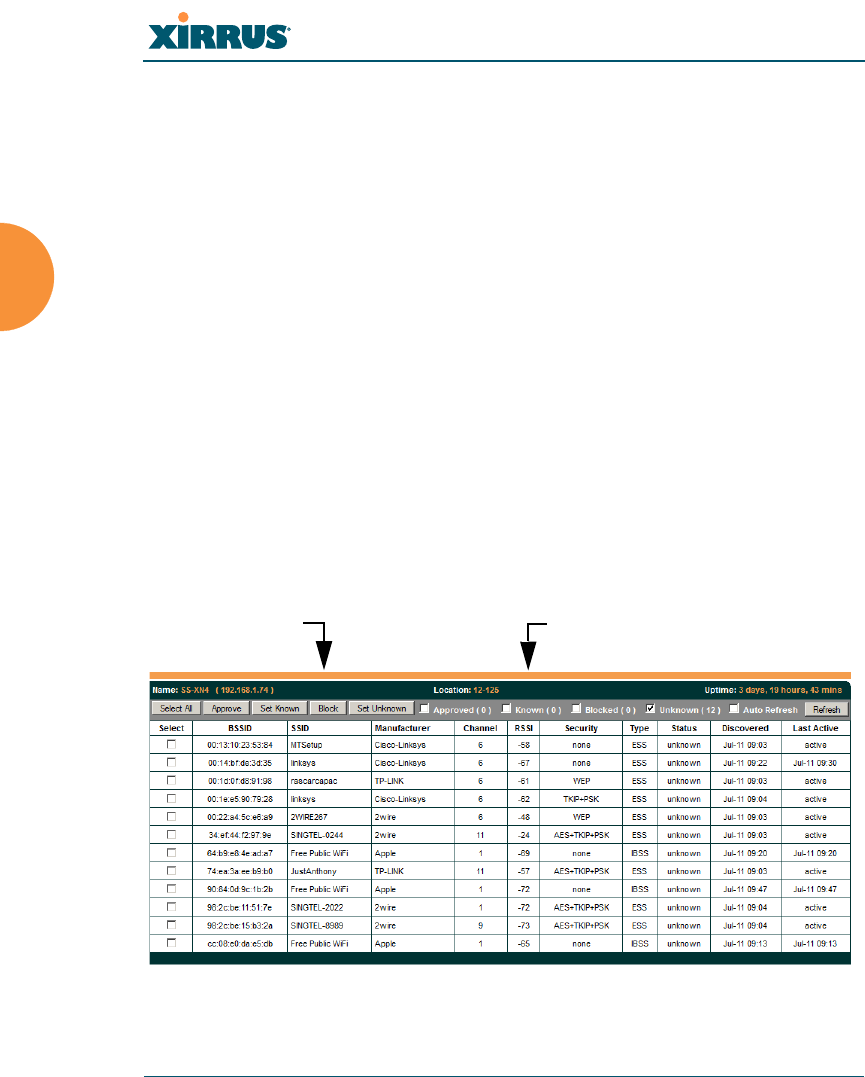Click the Select All button

point(176,709)
